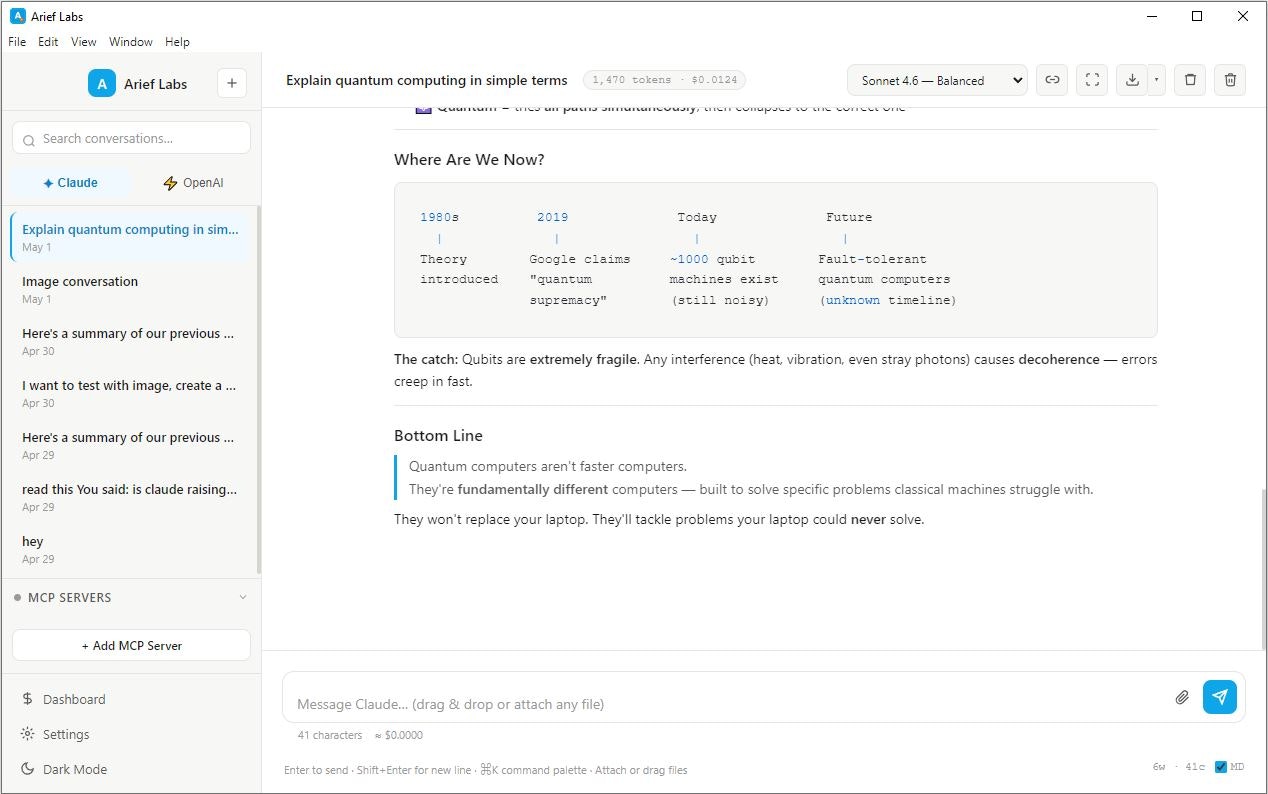1268x794 pixels.
Task: Switch to the Claude provider tab
Action: pyautogui.click(x=70, y=183)
